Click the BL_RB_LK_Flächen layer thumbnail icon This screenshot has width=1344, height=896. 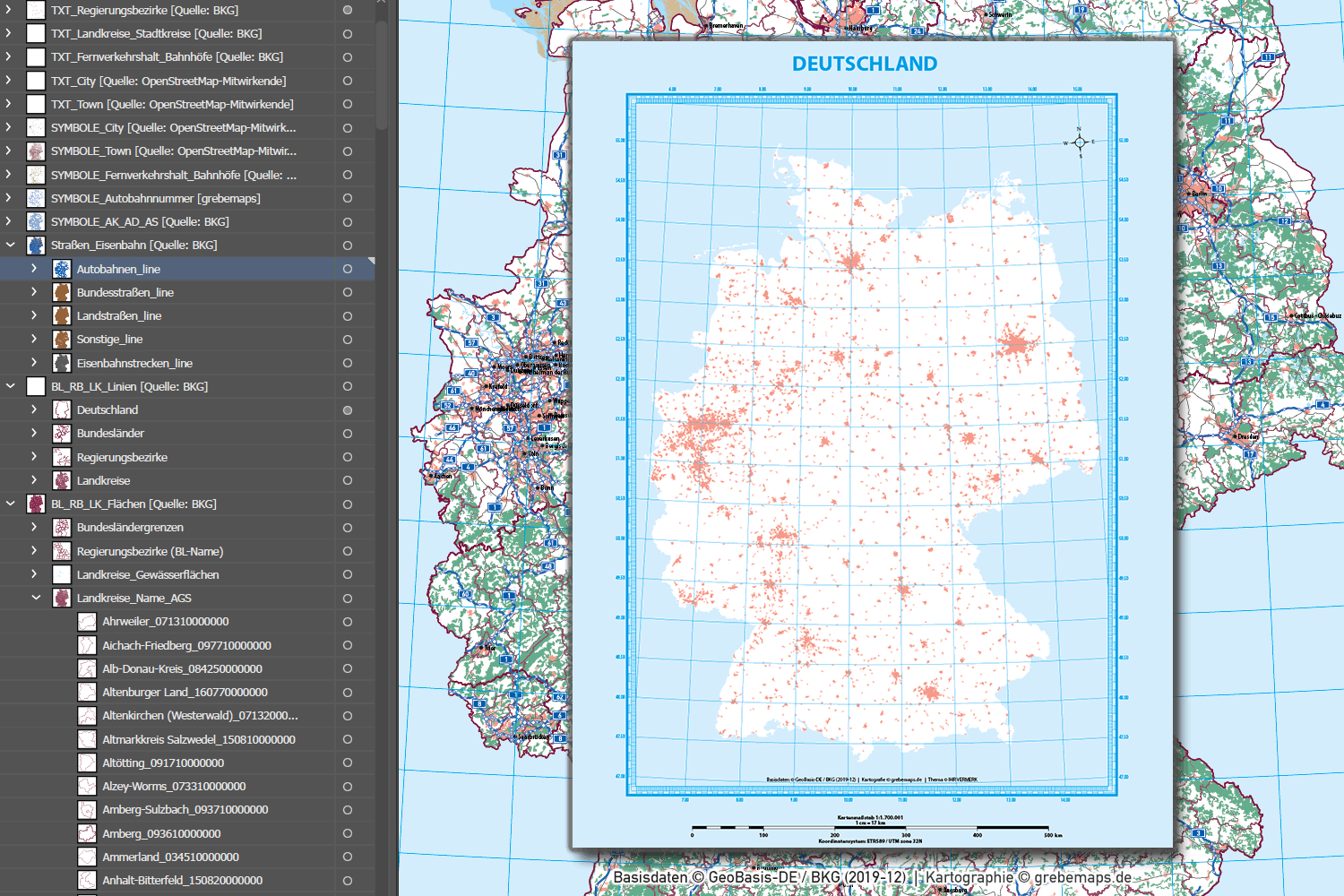coord(36,504)
